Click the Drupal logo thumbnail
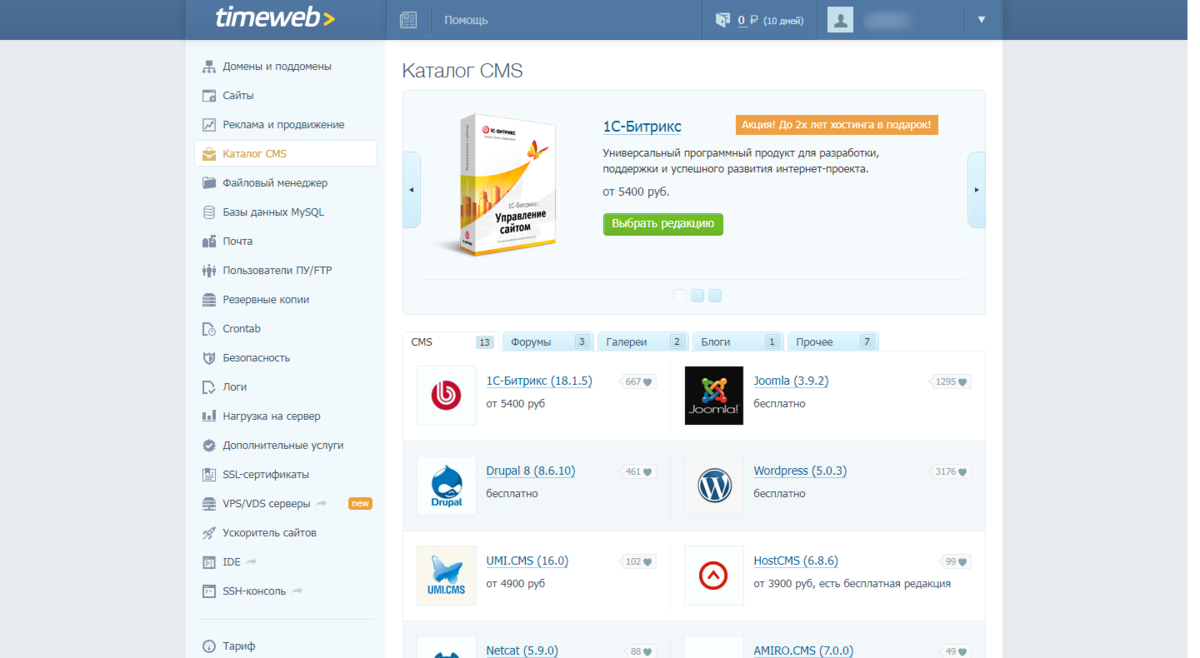 [x=446, y=486]
